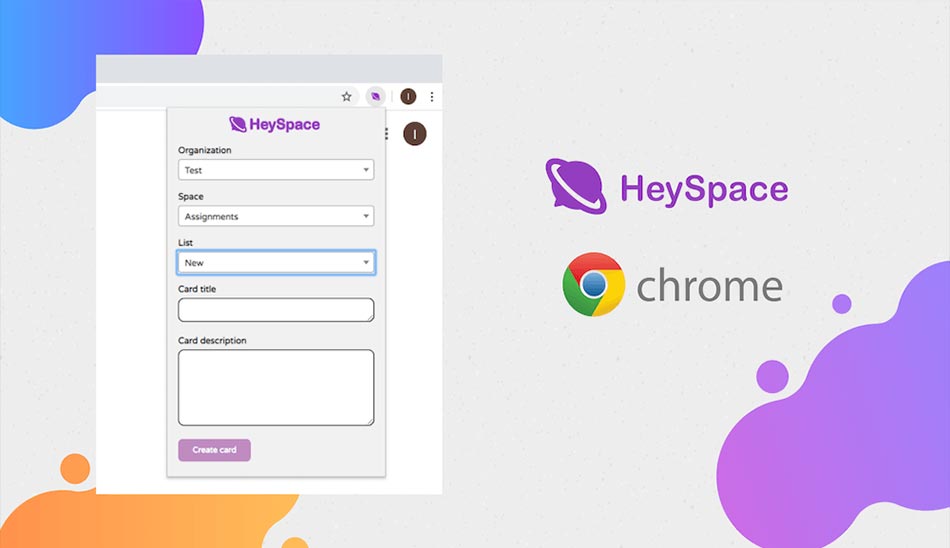Click the Create card button
This screenshot has height=548, width=950.
[x=214, y=450]
